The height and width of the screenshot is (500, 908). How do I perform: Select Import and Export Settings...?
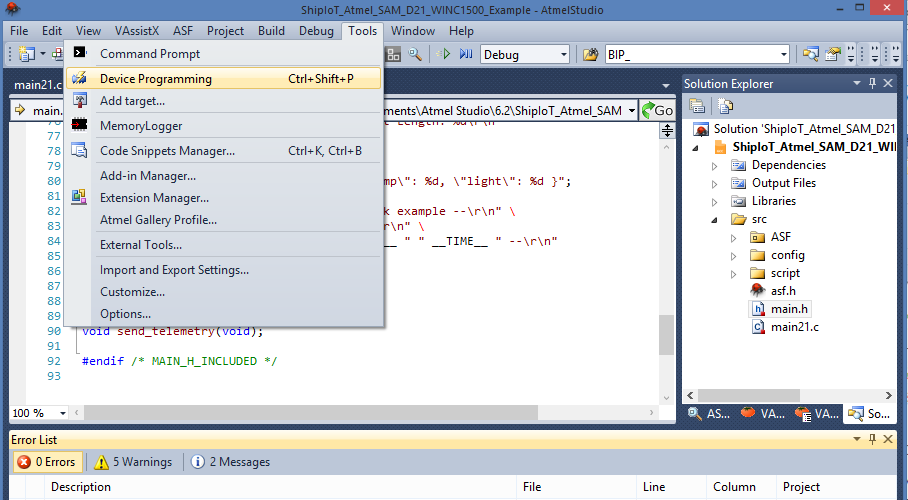click(x=224, y=269)
